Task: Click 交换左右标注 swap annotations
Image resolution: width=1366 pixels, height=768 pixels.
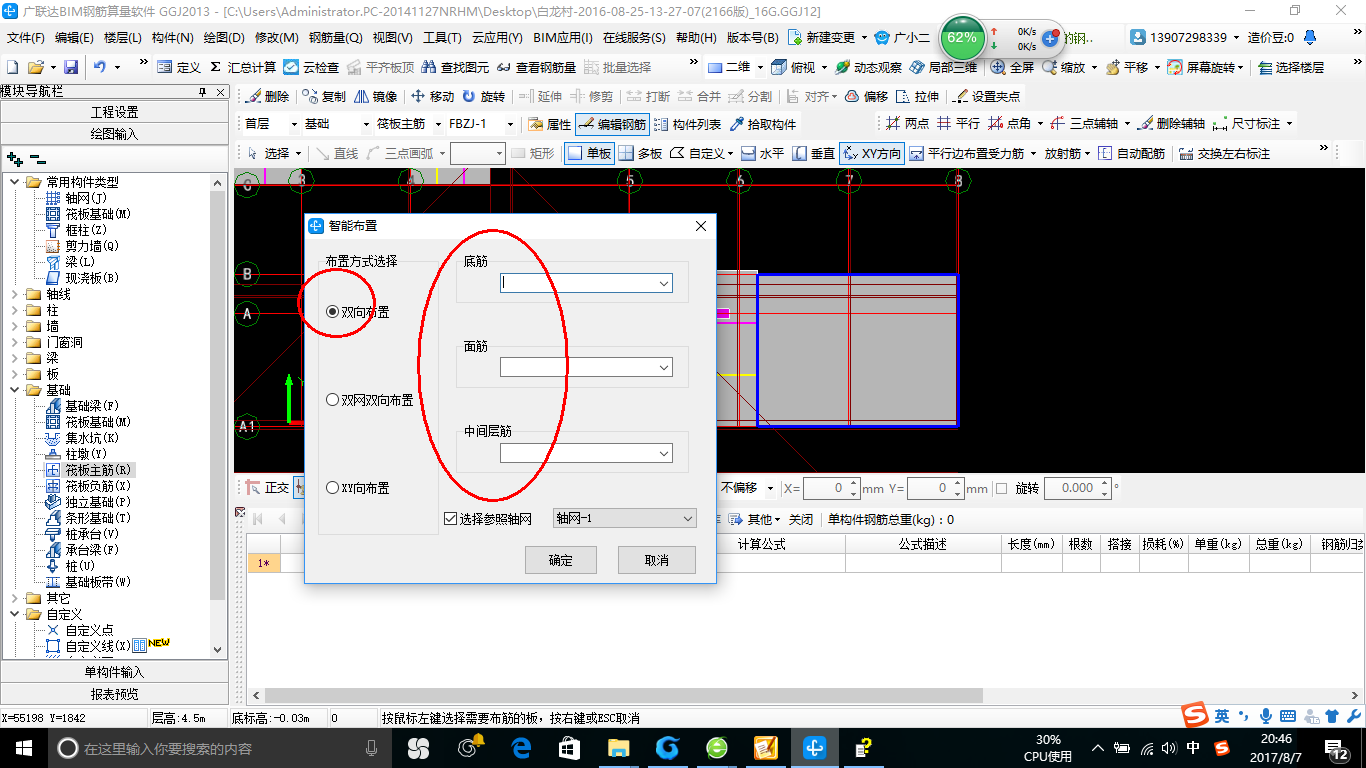Action: tap(1224, 153)
